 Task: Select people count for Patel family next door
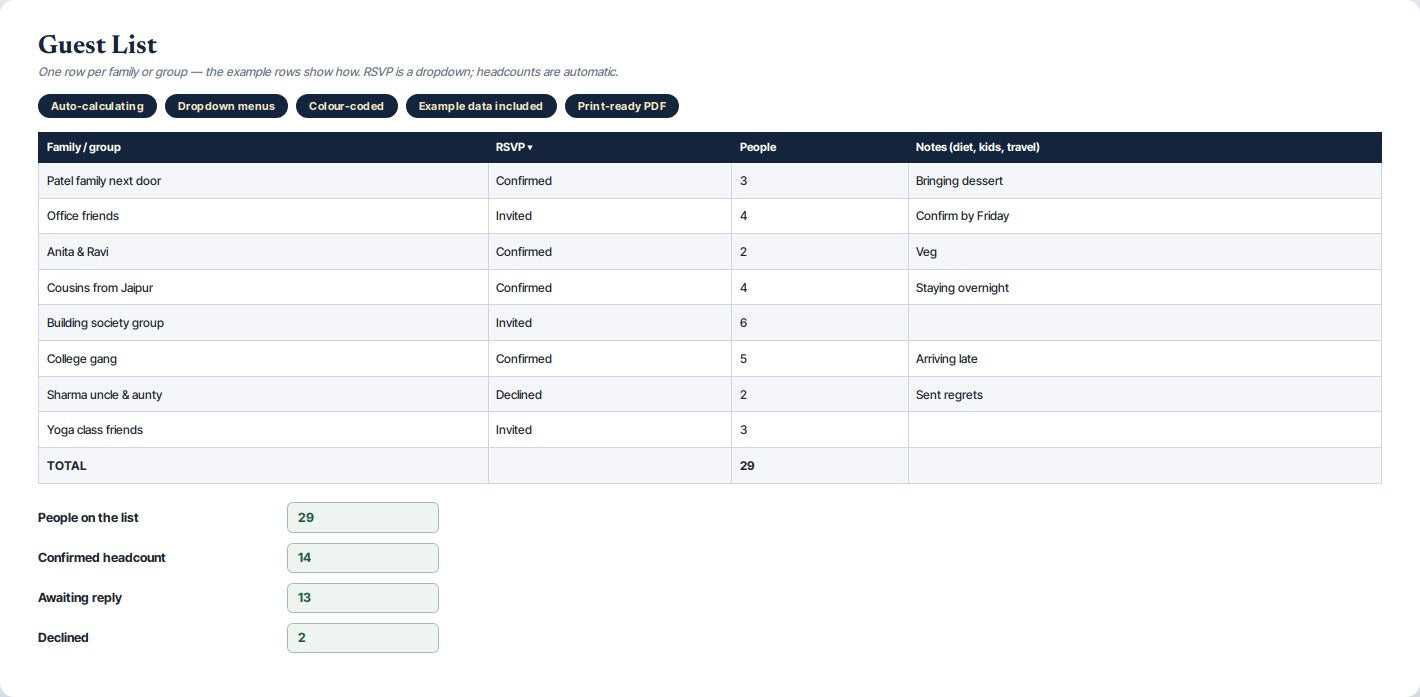[x=820, y=181]
